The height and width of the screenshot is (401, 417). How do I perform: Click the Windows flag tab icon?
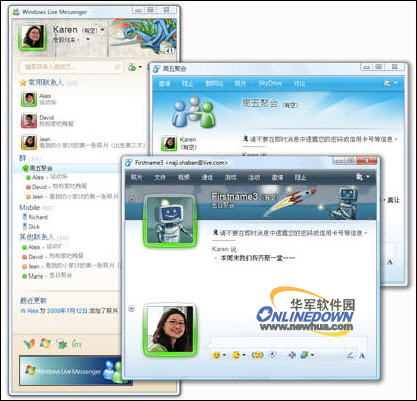[x=45, y=344]
